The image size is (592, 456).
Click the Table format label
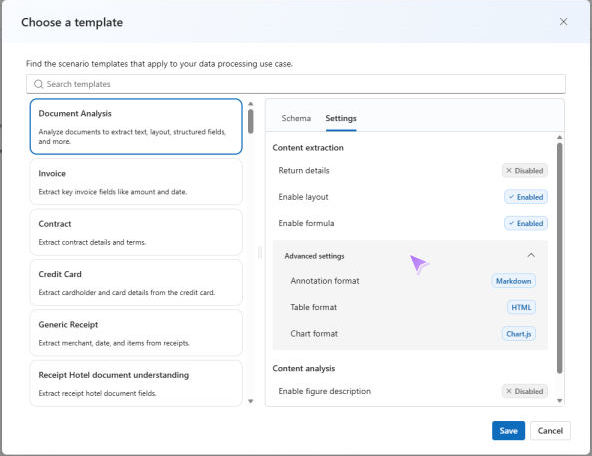[313, 308]
